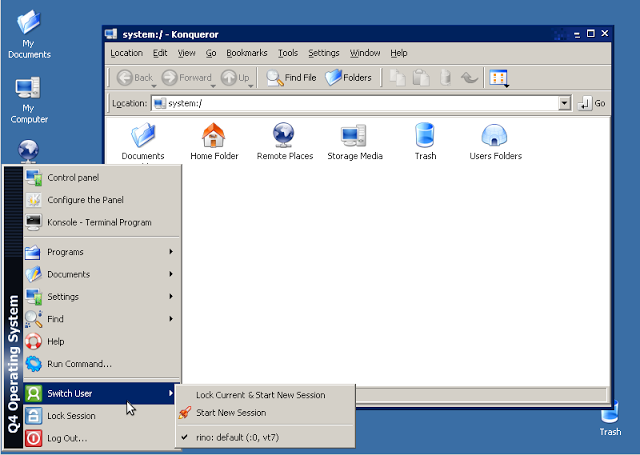Open the Bookmarks menu
The height and width of the screenshot is (455, 640).
246,53
